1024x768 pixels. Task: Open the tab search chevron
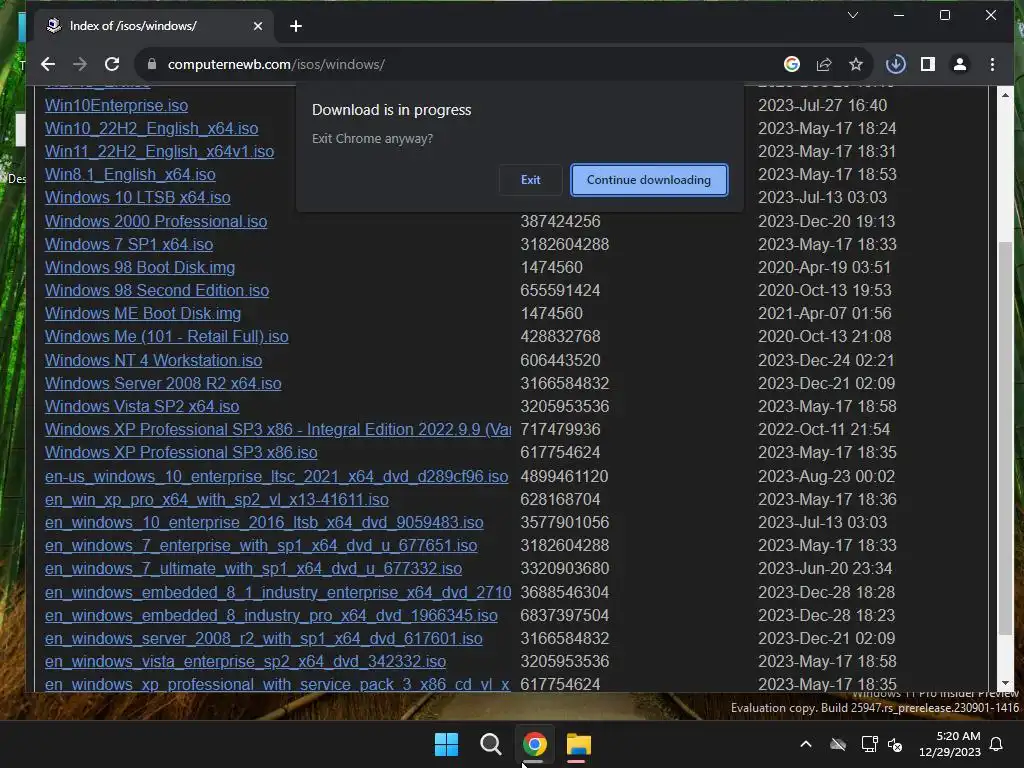(853, 15)
